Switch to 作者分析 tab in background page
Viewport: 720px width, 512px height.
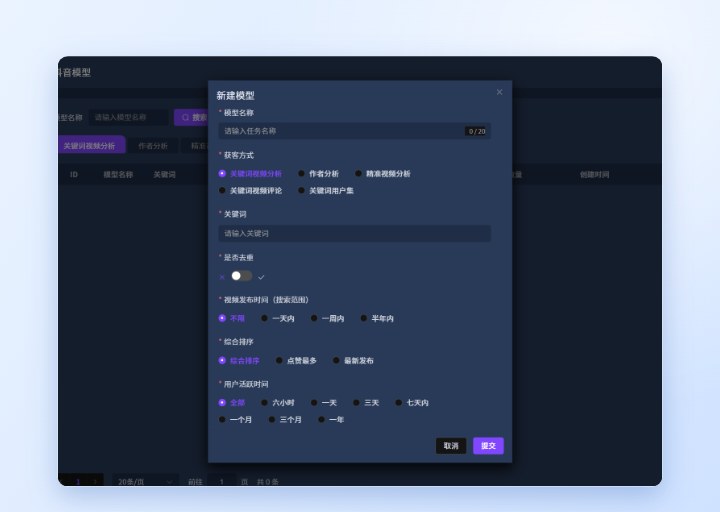click(x=152, y=146)
